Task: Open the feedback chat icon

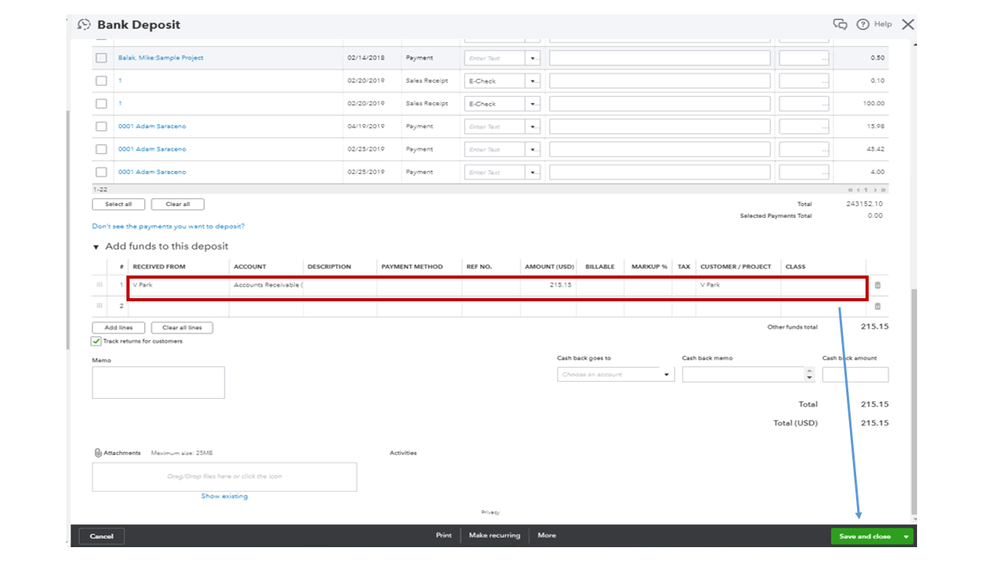Action: click(x=840, y=24)
